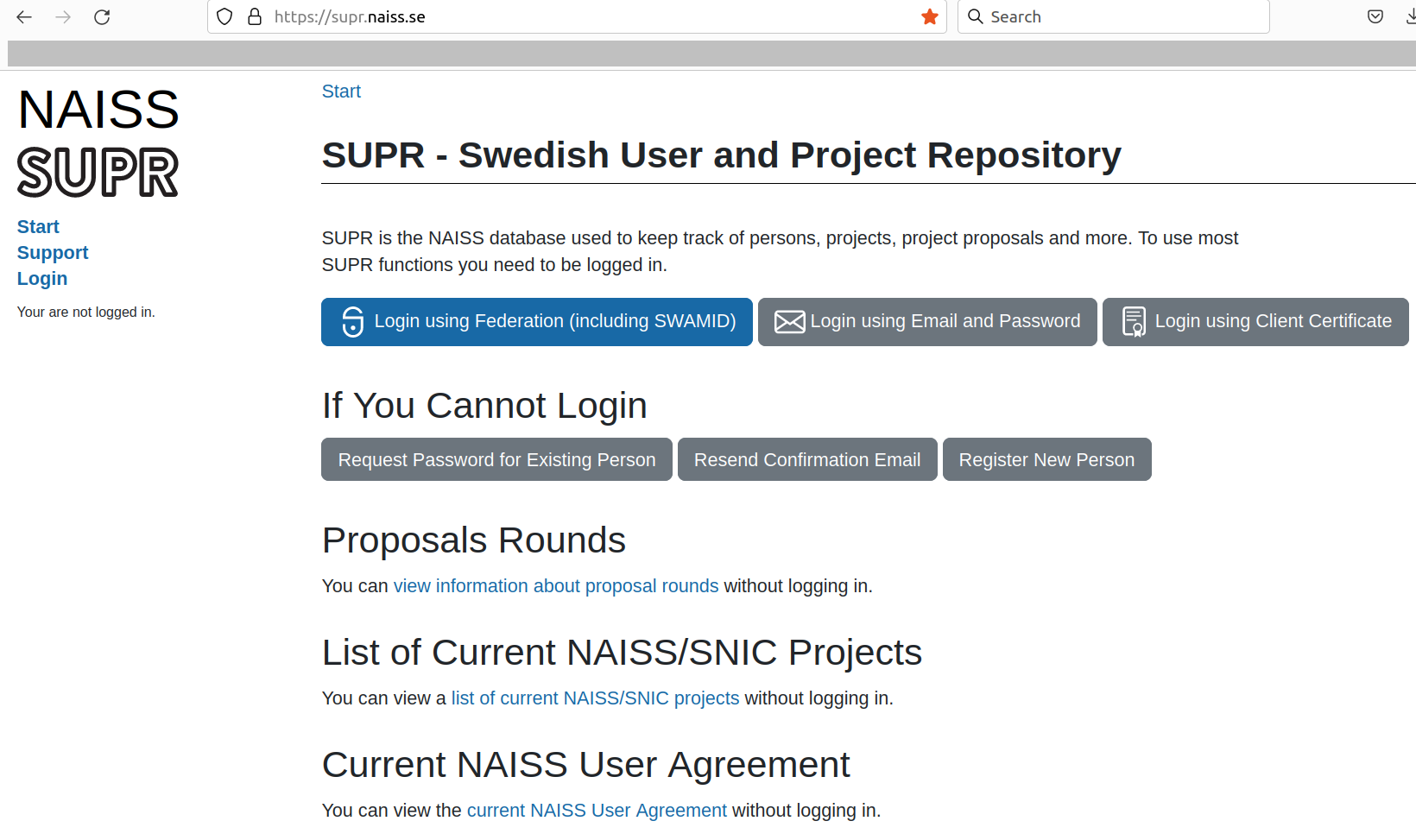This screenshot has height=840, width=1416.
Task: Open the shield tracking protection icon
Action: click(224, 16)
